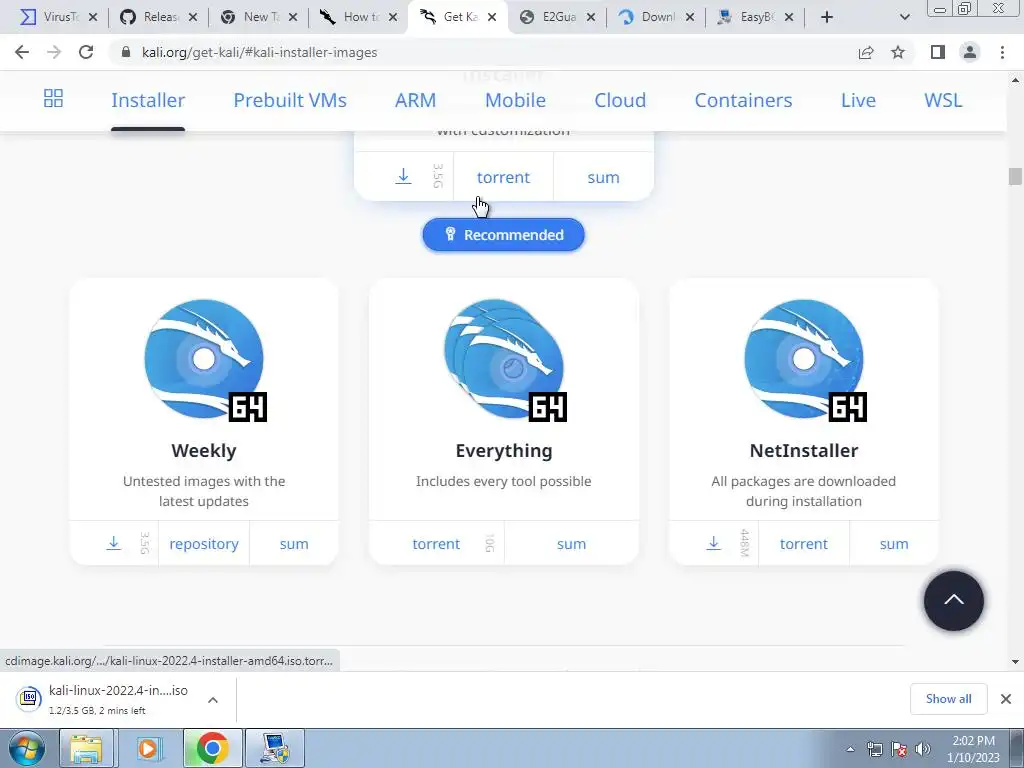Switch to the Installer section tab

(148, 100)
